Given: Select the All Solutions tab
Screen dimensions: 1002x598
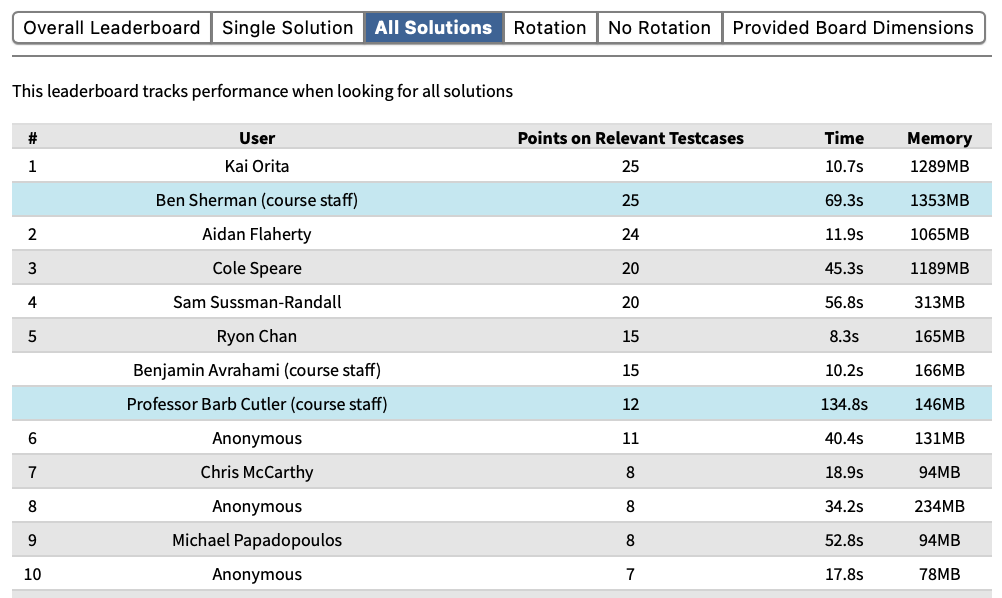Looking at the screenshot, I should pyautogui.click(x=433, y=28).
